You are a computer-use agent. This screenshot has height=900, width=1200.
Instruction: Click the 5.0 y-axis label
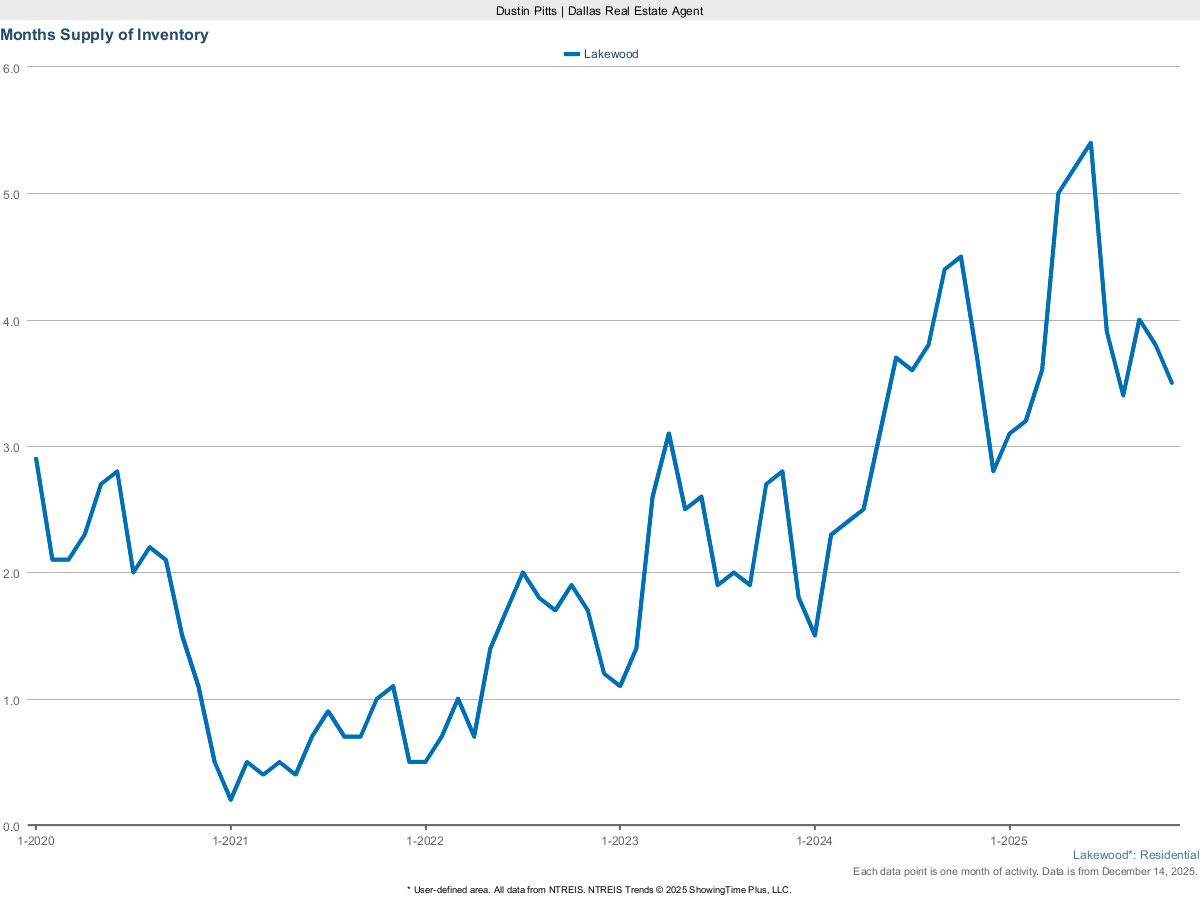click(x=11, y=194)
